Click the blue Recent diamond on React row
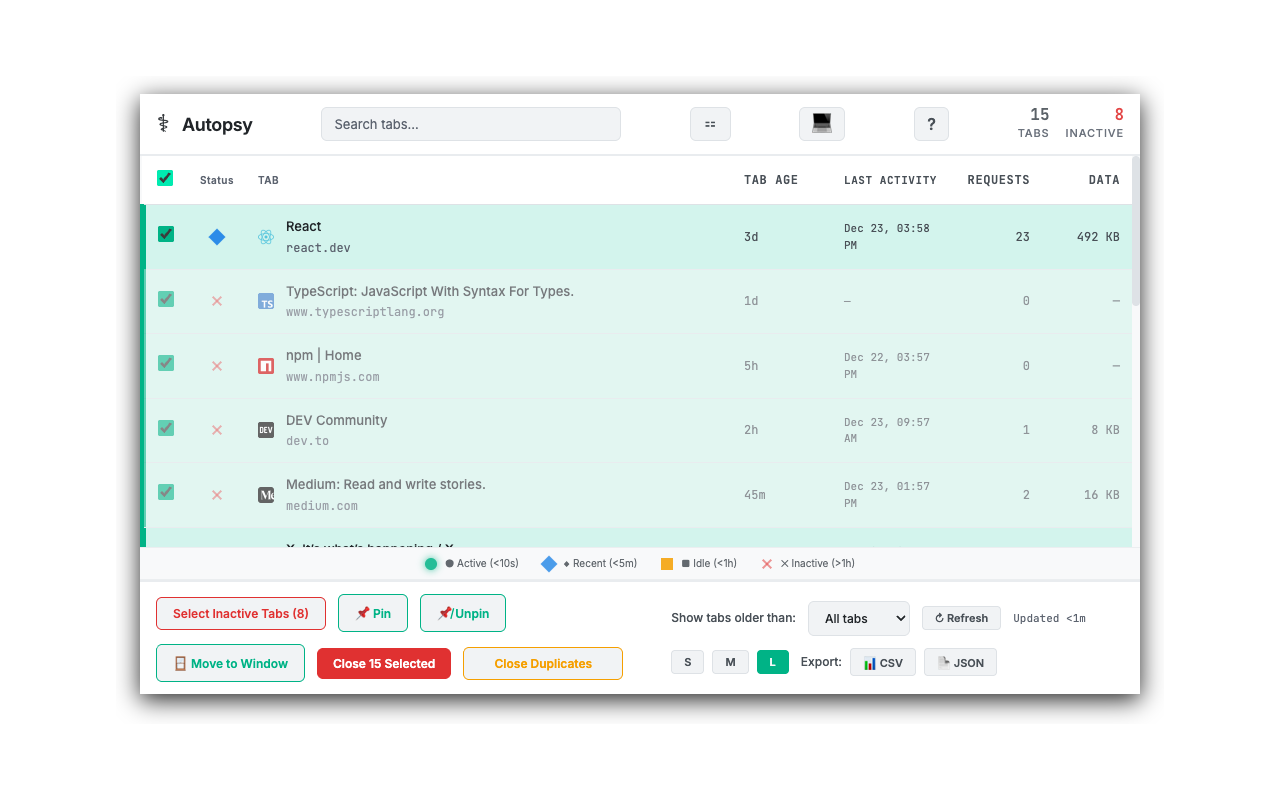The width and height of the screenshot is (1280, 800). tap(216, 237)
